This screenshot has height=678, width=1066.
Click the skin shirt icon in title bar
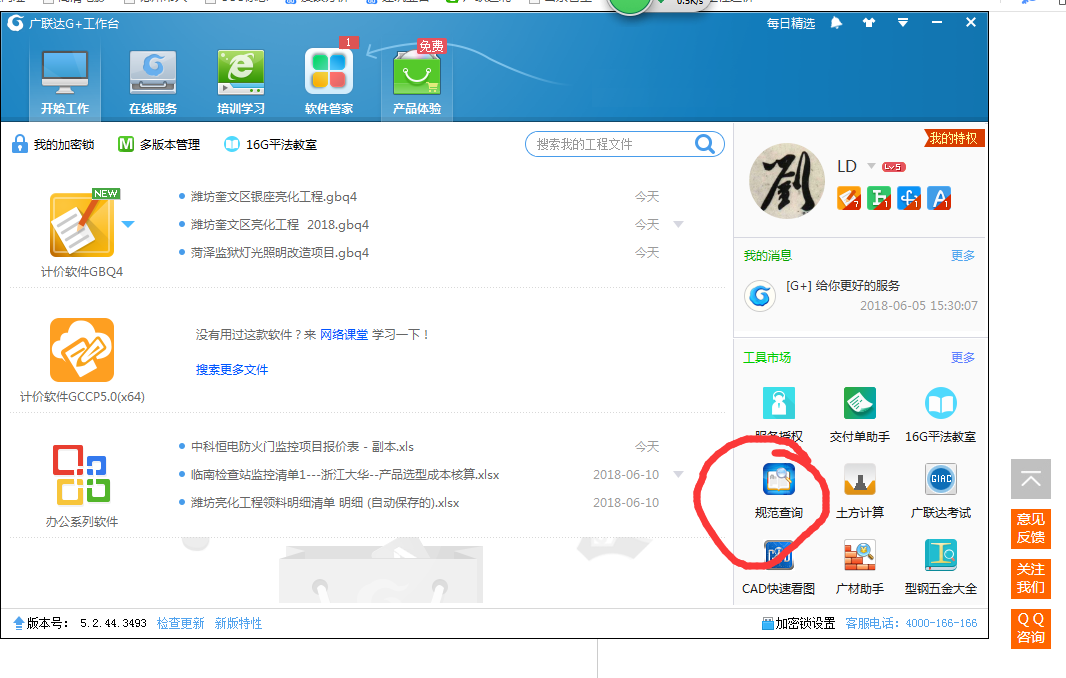coord(869,22)
